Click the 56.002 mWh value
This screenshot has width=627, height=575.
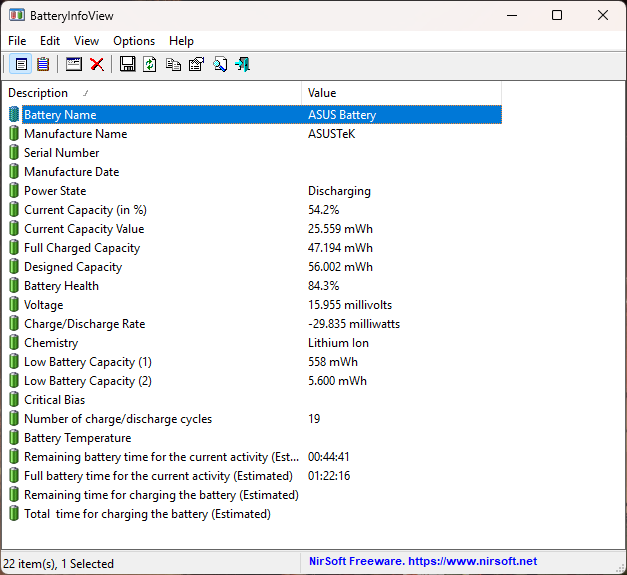(x=340, y=267)
